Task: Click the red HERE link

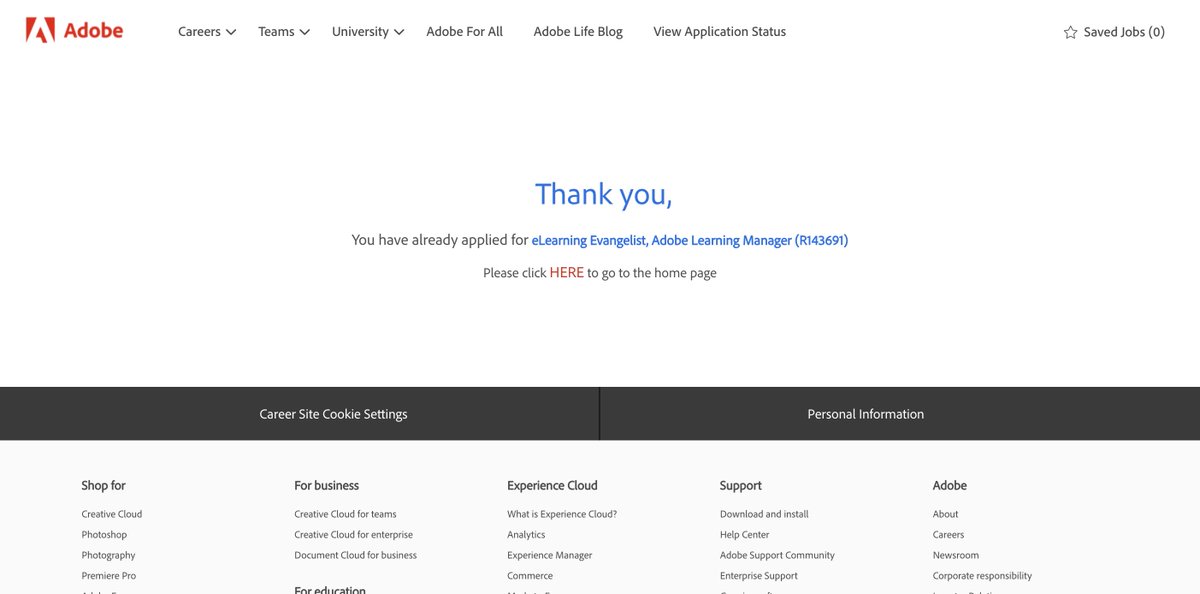Action: coord(567,272)
